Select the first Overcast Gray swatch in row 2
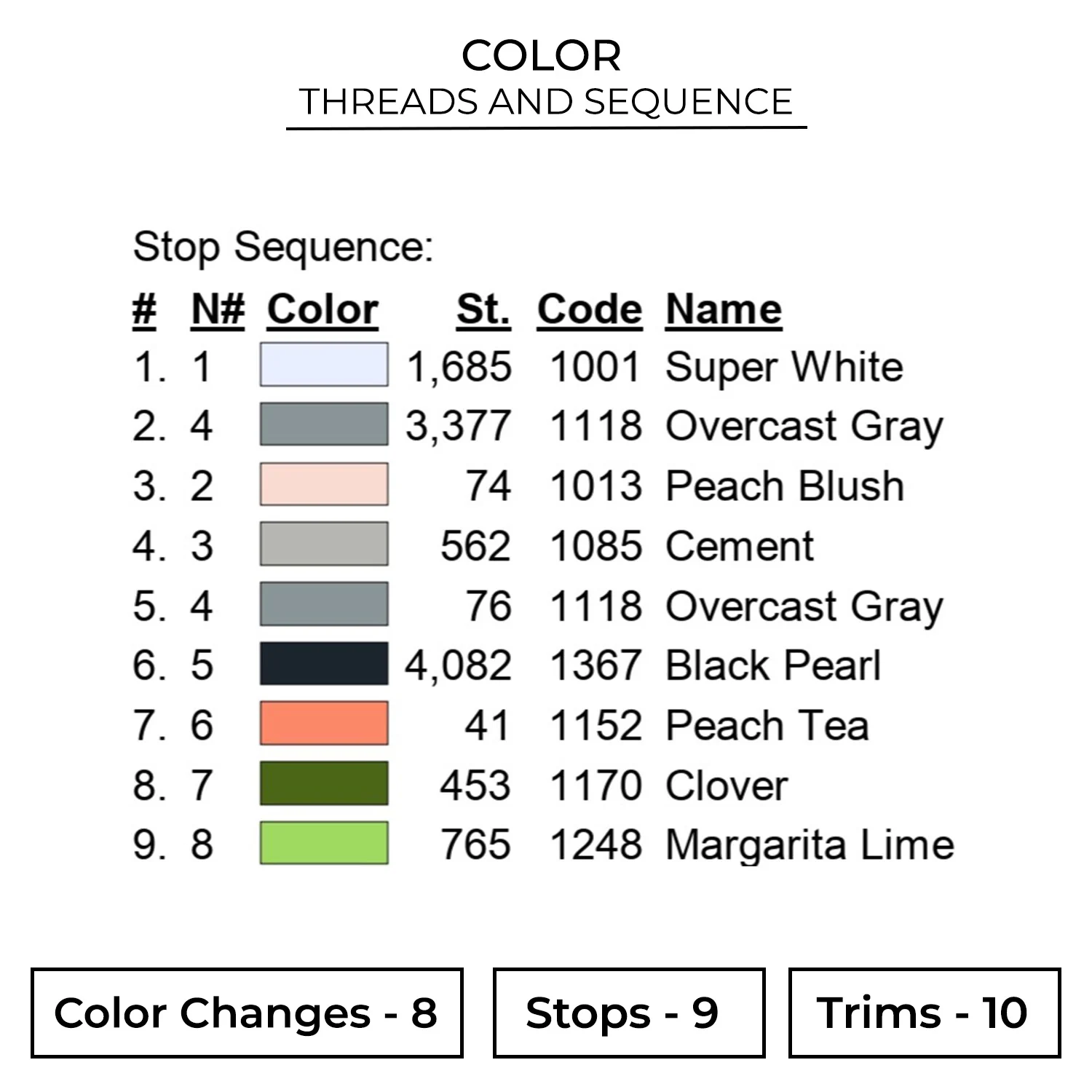The width and height of the screenshot is (1092, 1092). pos(324,424)
